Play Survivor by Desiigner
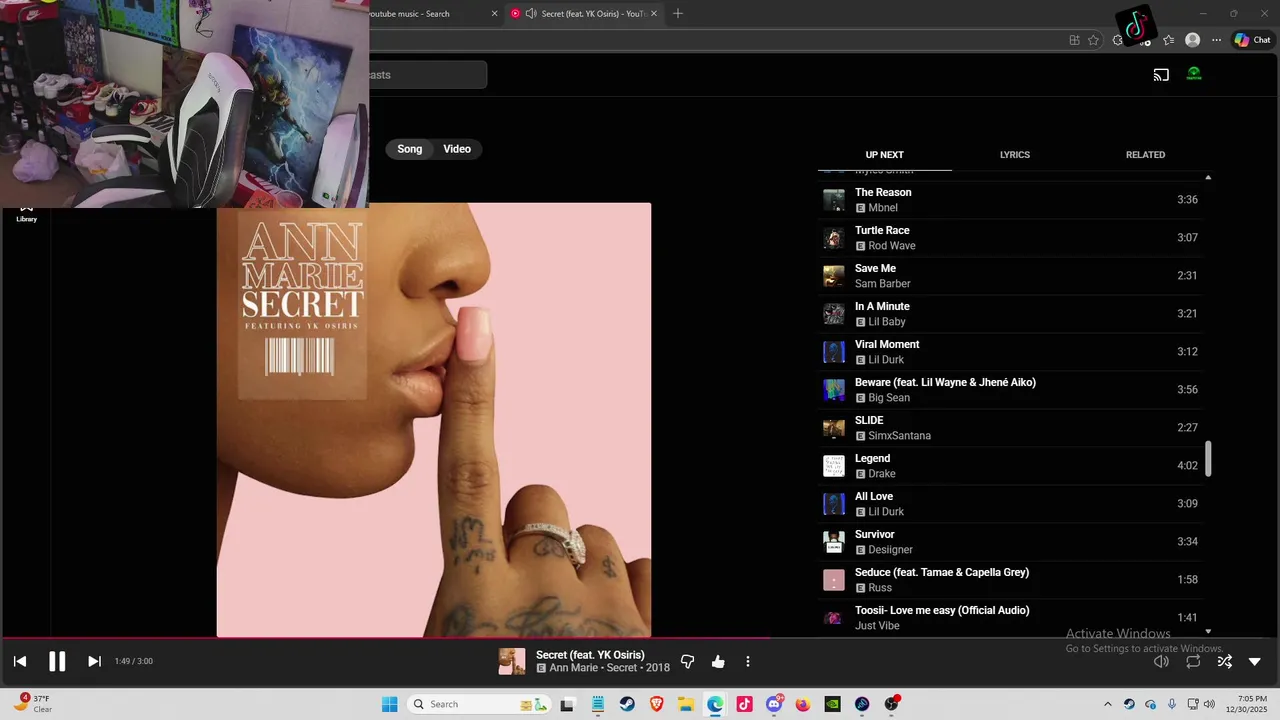The width and height of the screenshot is (1280, 720). click(x=1010, y=542)
